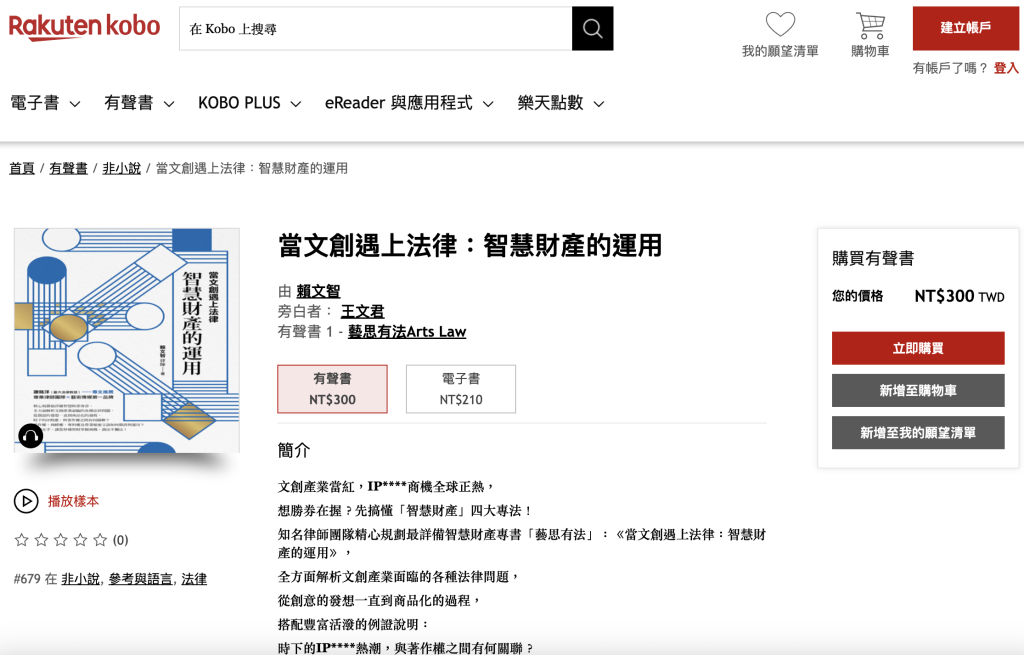Click 新增至購物車 button
1024x655 pixels.
(x=917, y=390)
